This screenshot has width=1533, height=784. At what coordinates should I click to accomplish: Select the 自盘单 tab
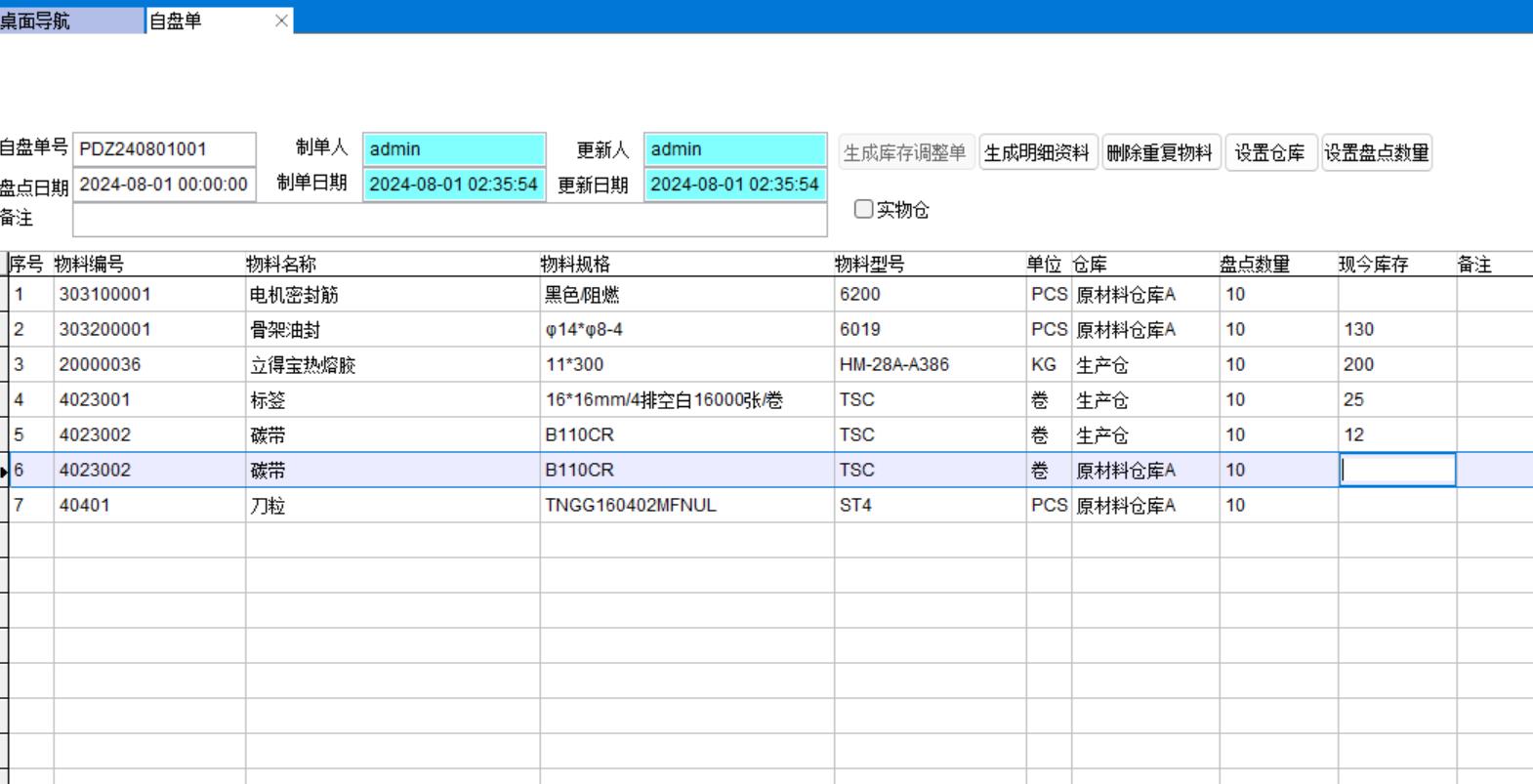click(x=205, y=21)
